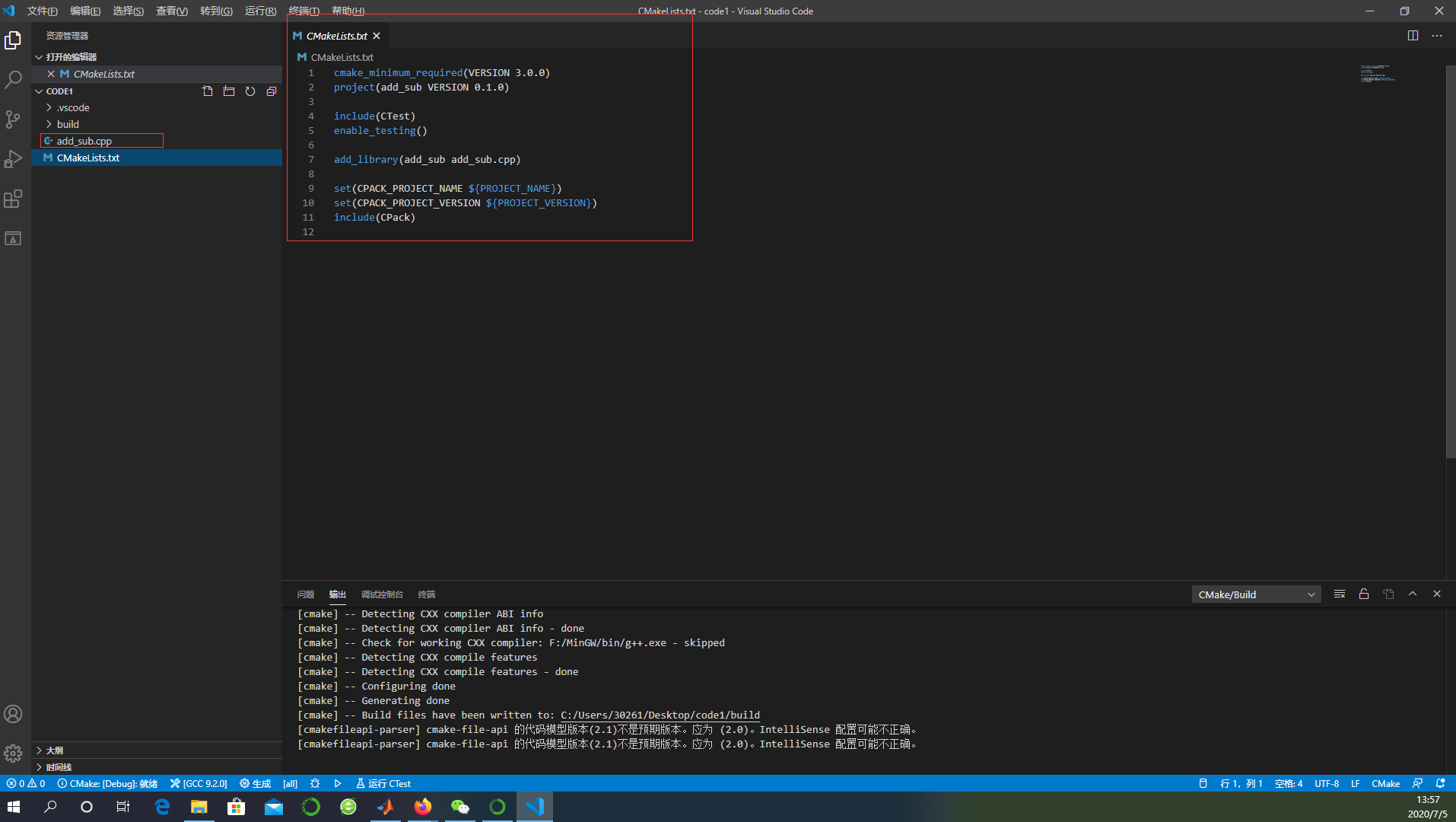The image size is (1456, 822).
Task: Change file encoding UTF-8
Action: (x=1327, y=783)
